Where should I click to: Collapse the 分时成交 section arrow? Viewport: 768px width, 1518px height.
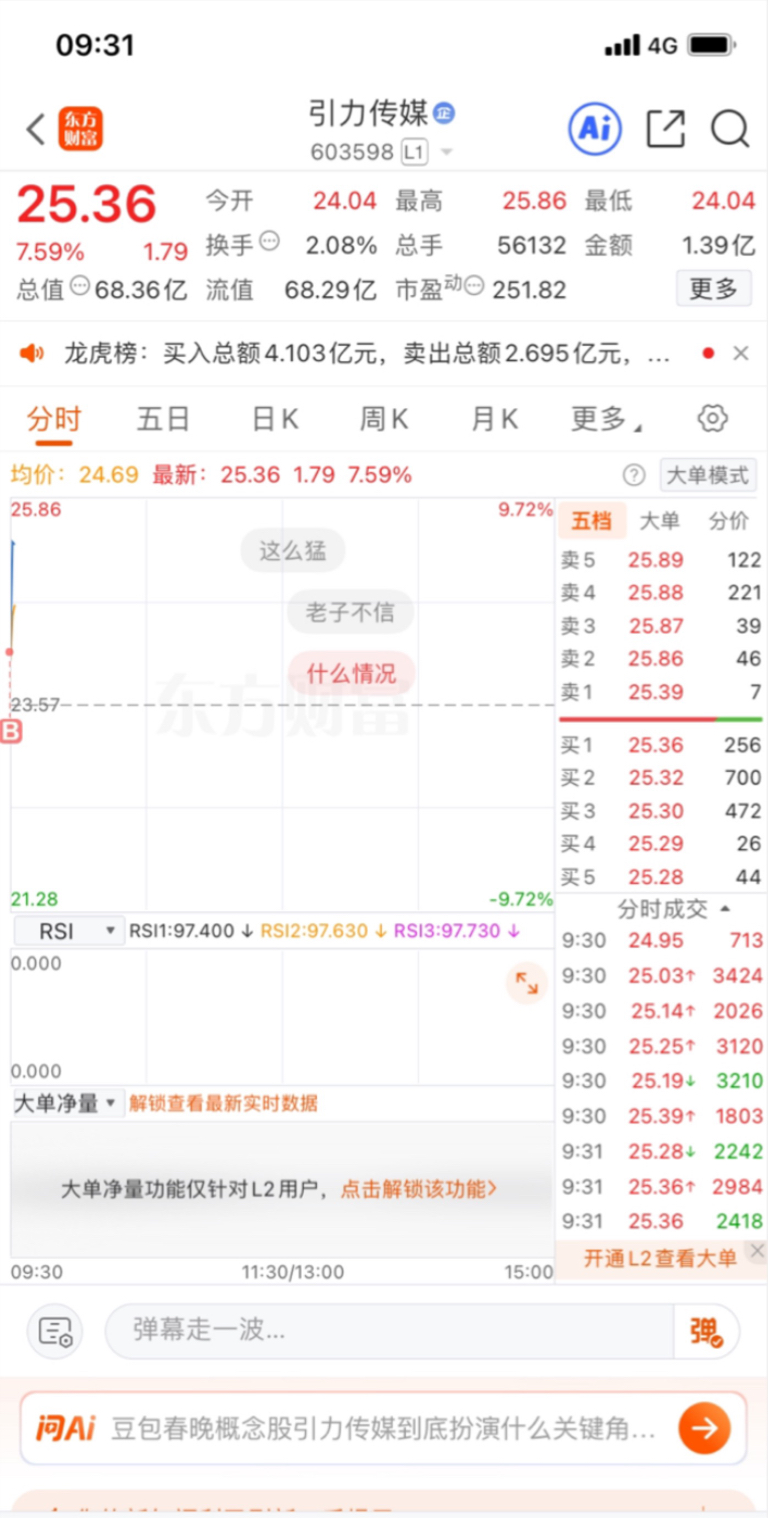tap(725, 909)
